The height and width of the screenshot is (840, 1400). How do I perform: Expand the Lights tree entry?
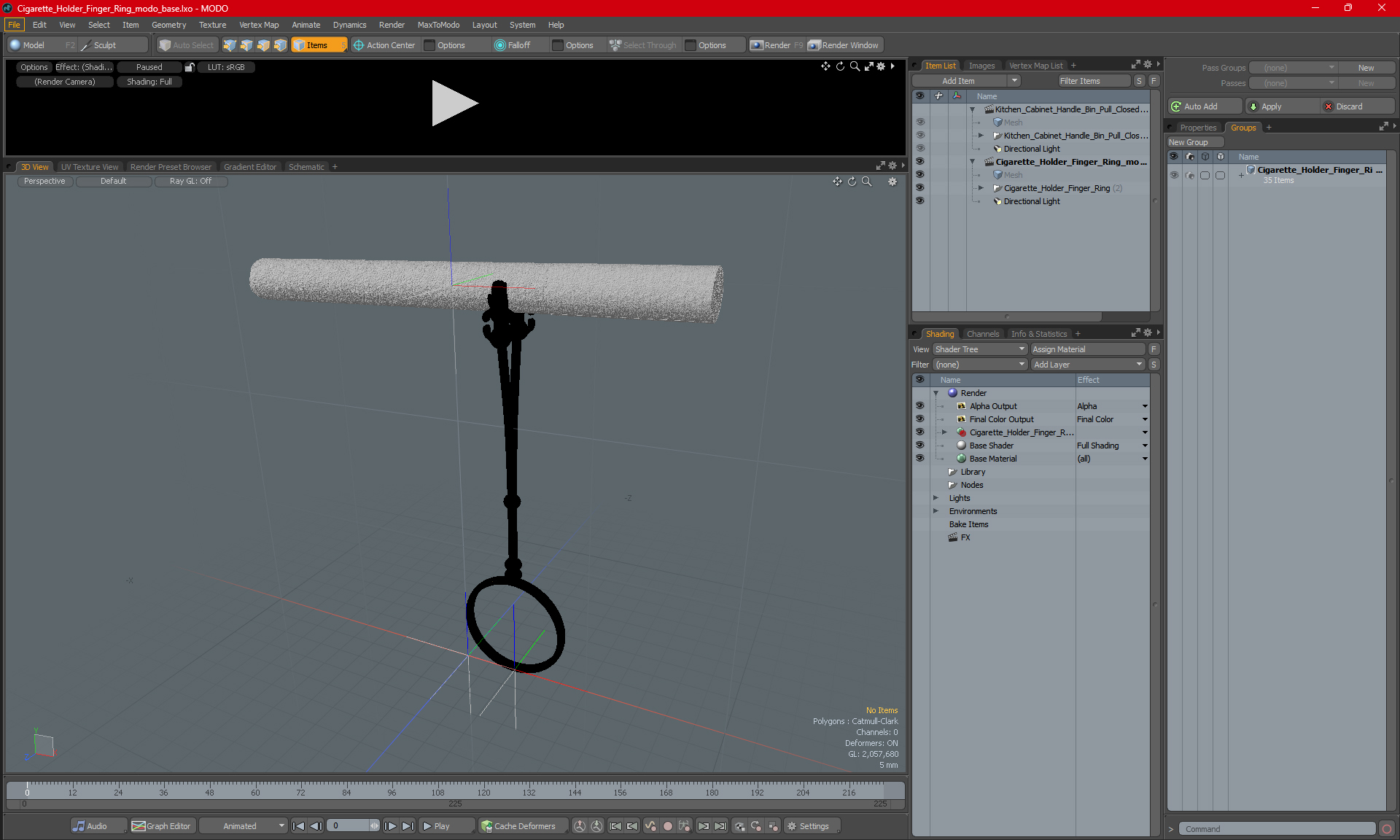pos(936,498)
